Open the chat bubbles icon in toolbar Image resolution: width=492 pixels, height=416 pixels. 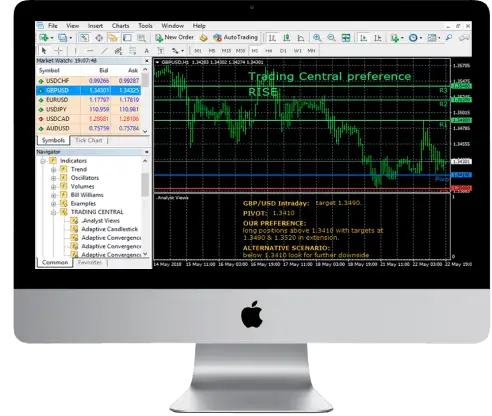[464, 38]
